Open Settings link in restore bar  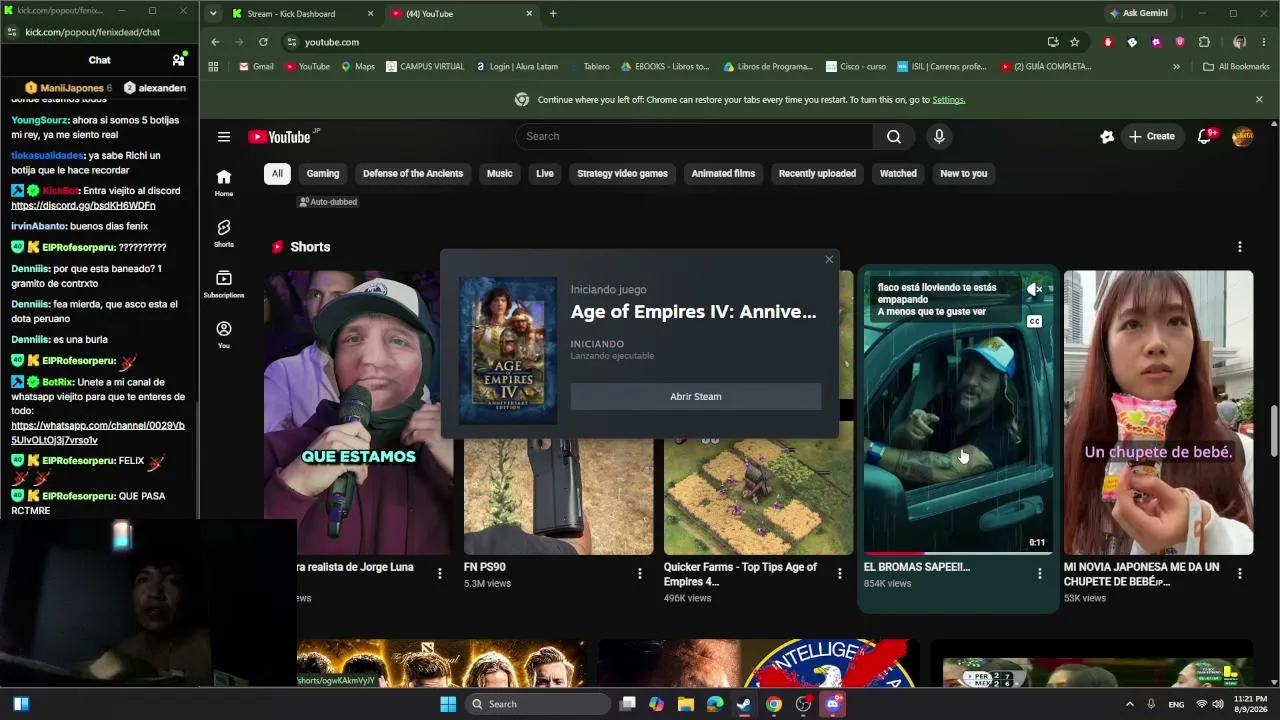point(948,100)
